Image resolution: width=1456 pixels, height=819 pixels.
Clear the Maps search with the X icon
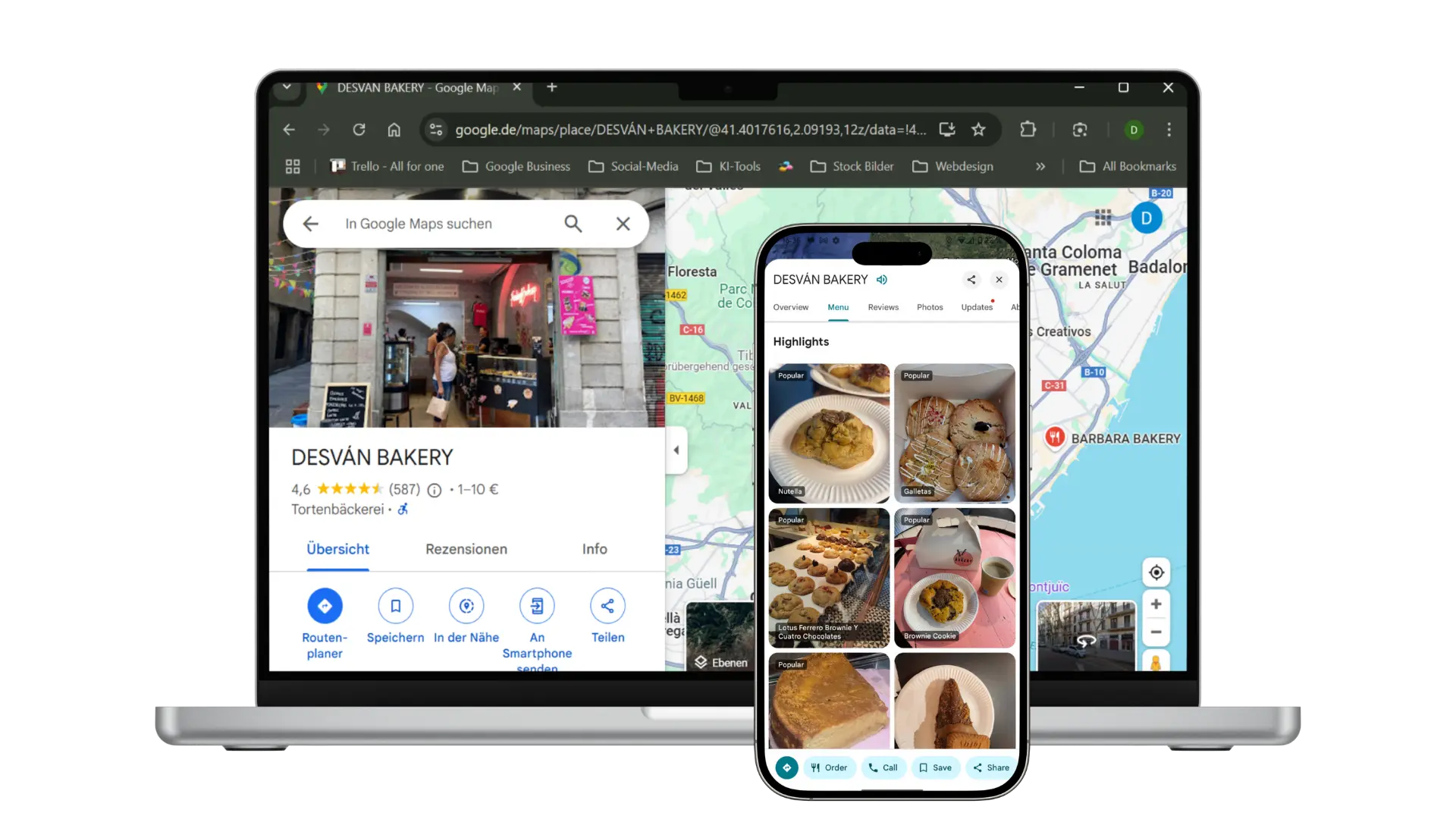click(623, 224)
